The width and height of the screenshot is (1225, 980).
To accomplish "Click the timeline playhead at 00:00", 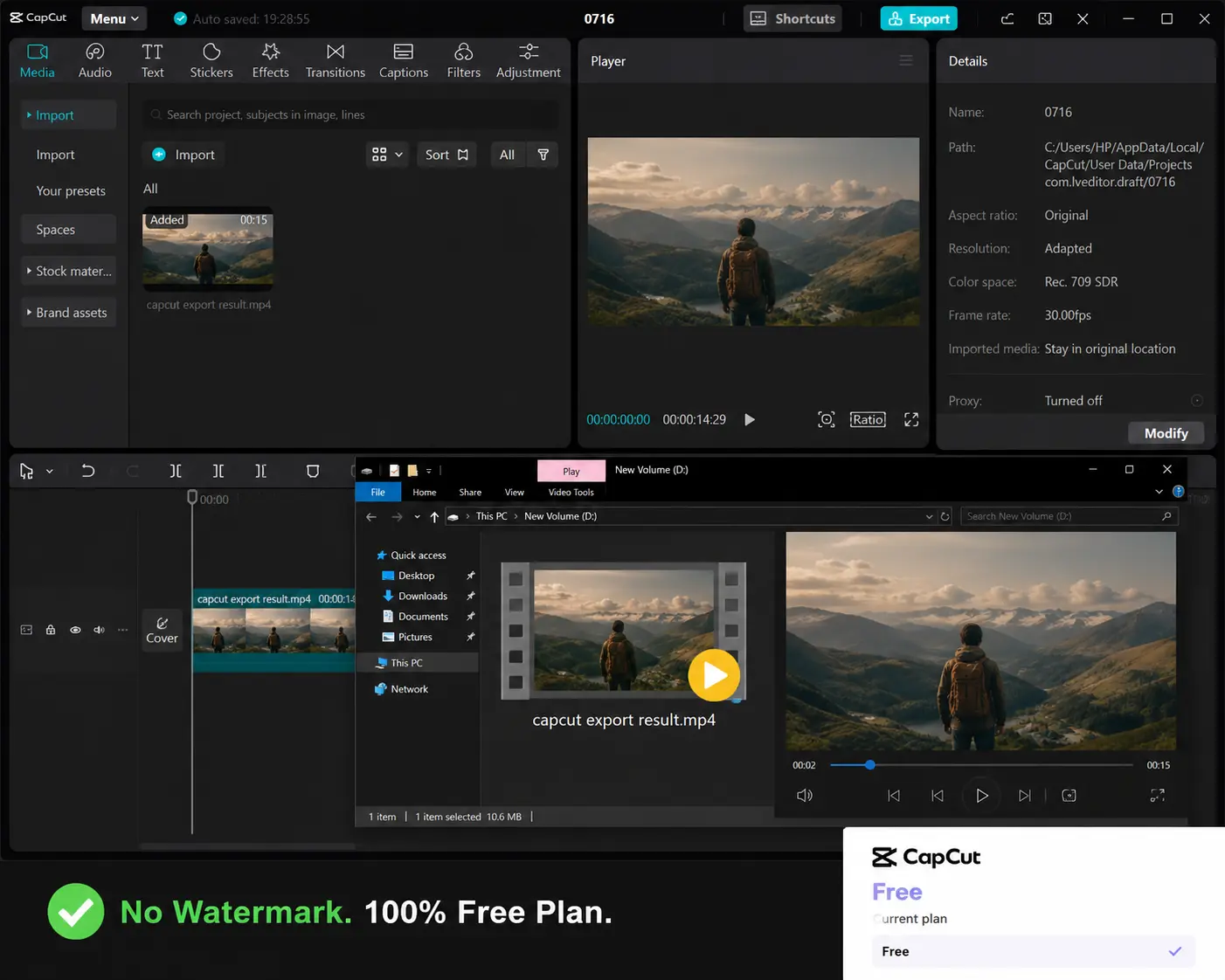I will click(x=192, y=498).
